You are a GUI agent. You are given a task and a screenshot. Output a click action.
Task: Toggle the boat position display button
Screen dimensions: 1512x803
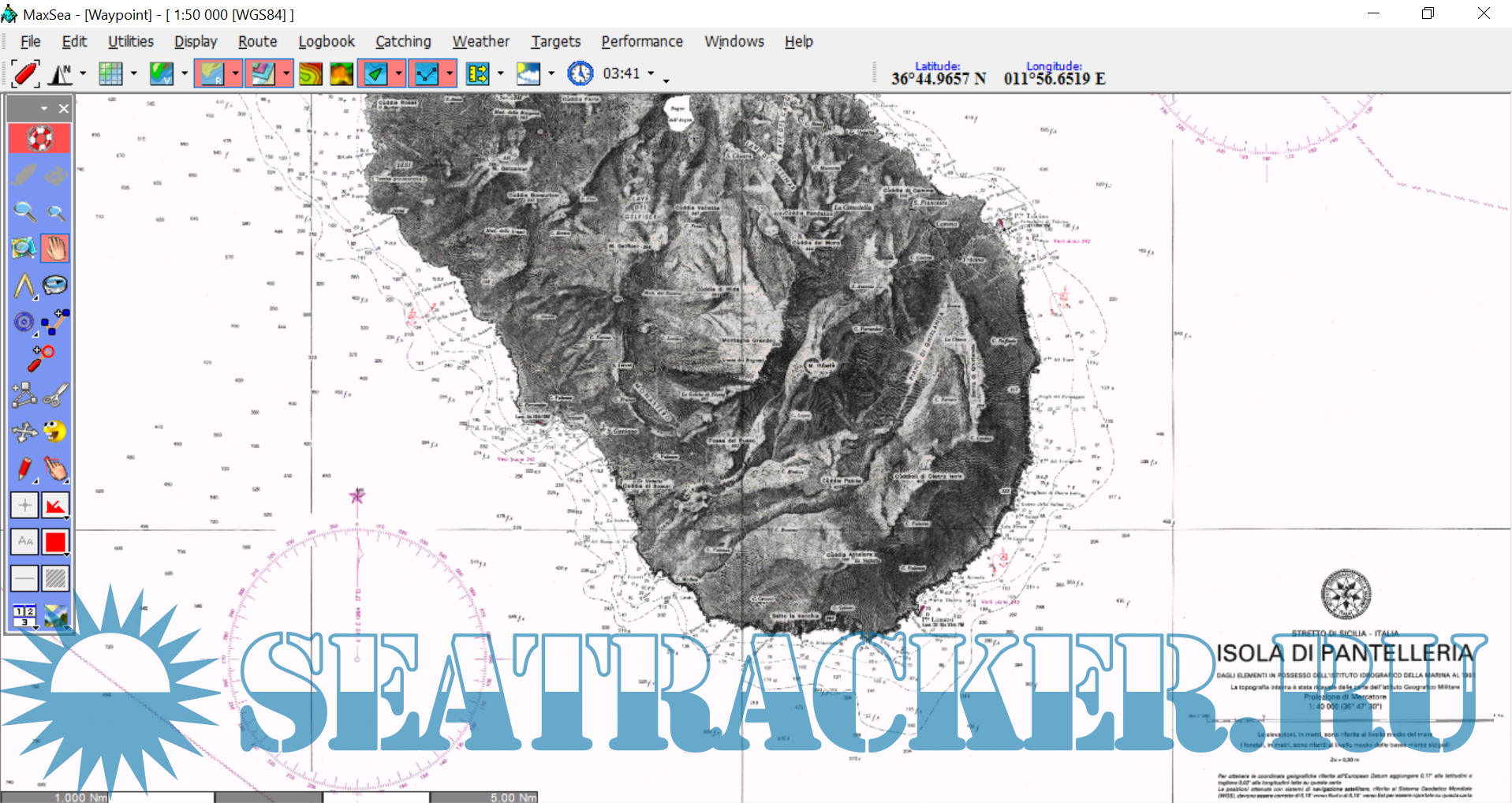point(375,73)
